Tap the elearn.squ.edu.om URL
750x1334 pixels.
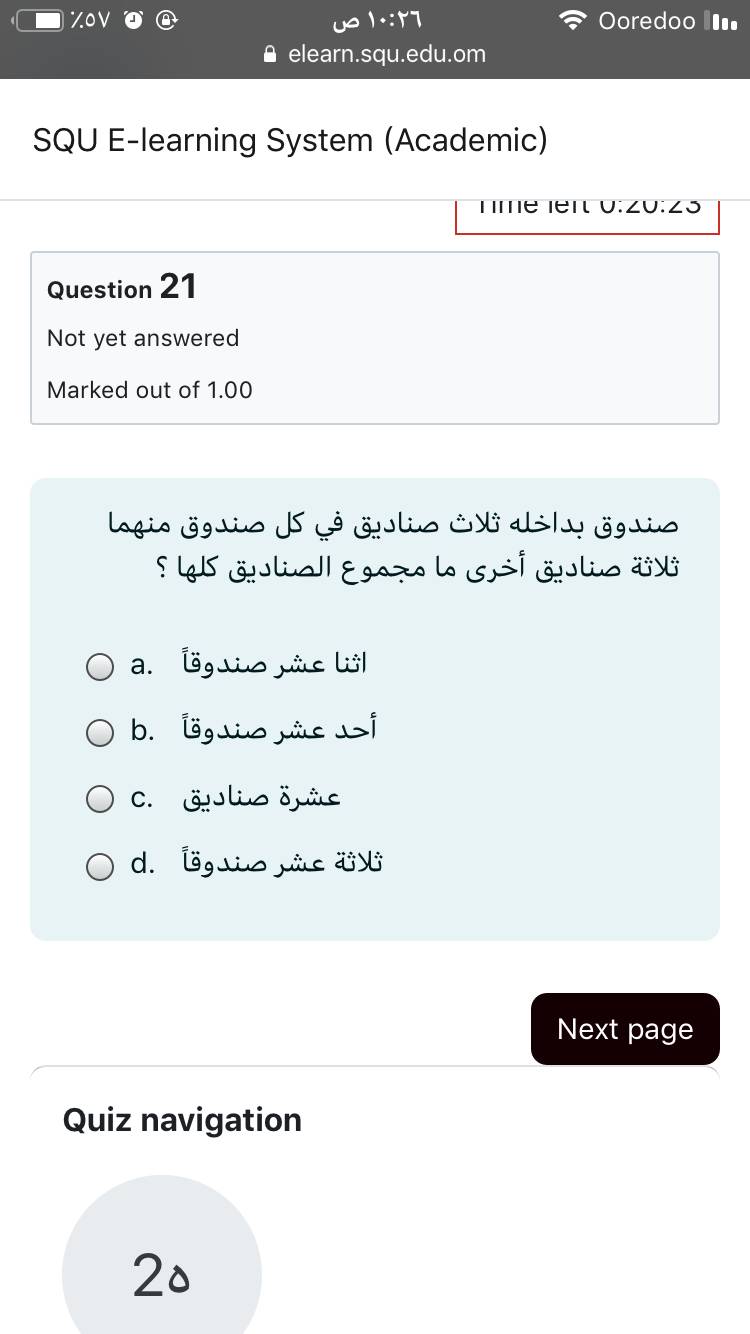pos(387,55)
